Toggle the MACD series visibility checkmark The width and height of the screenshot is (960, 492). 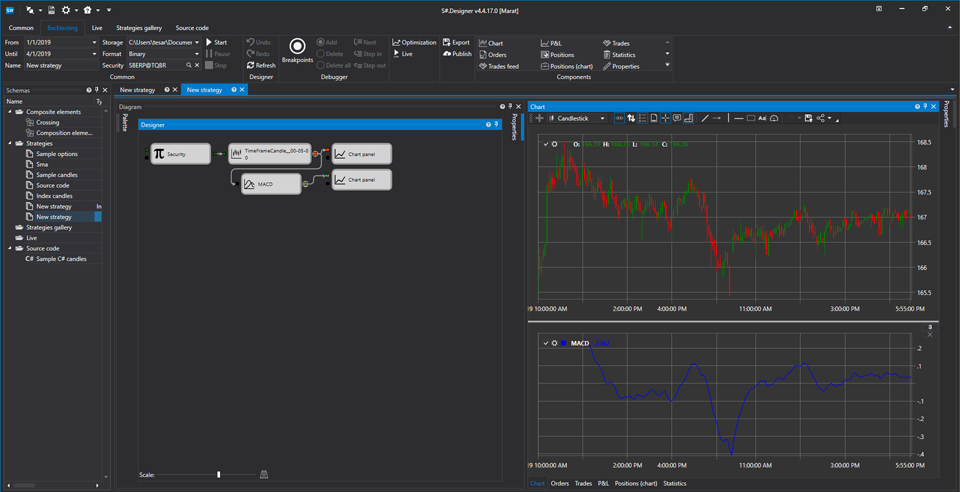545,343
